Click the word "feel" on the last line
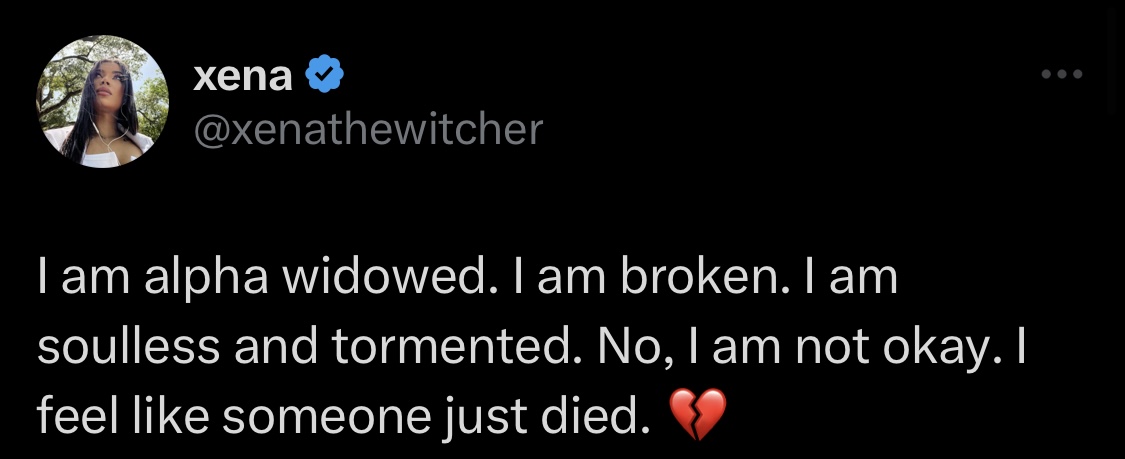This screenshot has width=1125, height=459. tap(72, 415)
